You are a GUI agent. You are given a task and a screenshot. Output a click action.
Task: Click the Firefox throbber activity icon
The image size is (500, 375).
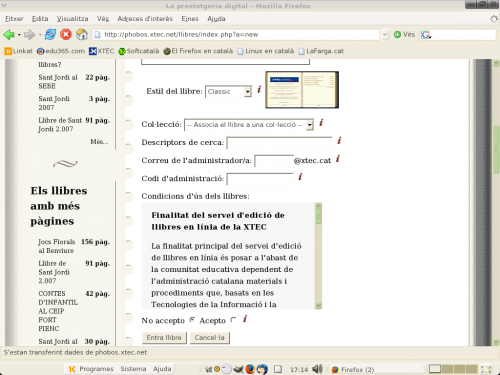pyautogui.click(x=494, y=19)
